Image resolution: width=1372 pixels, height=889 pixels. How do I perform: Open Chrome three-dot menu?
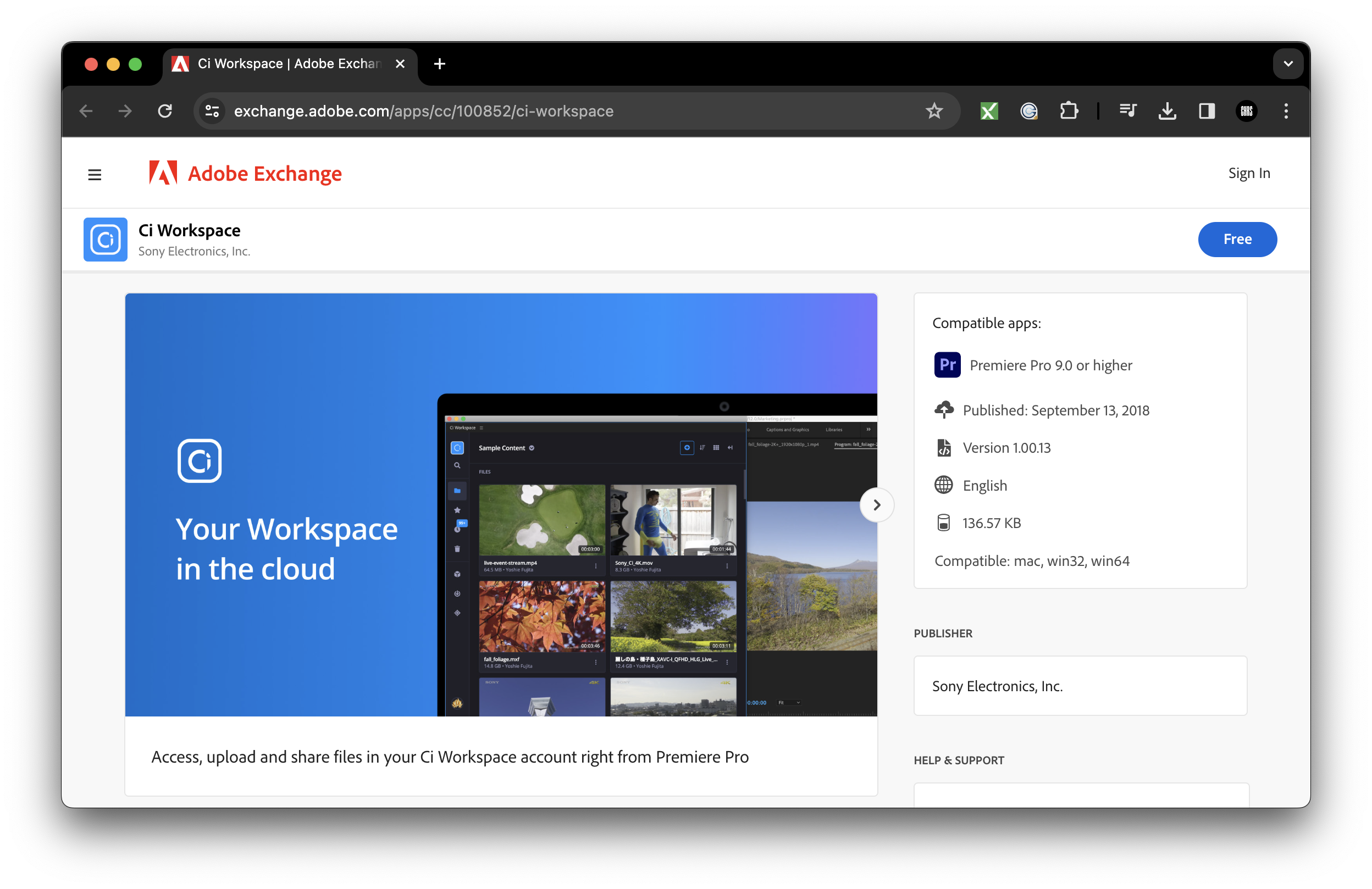tap(1285, 110)
